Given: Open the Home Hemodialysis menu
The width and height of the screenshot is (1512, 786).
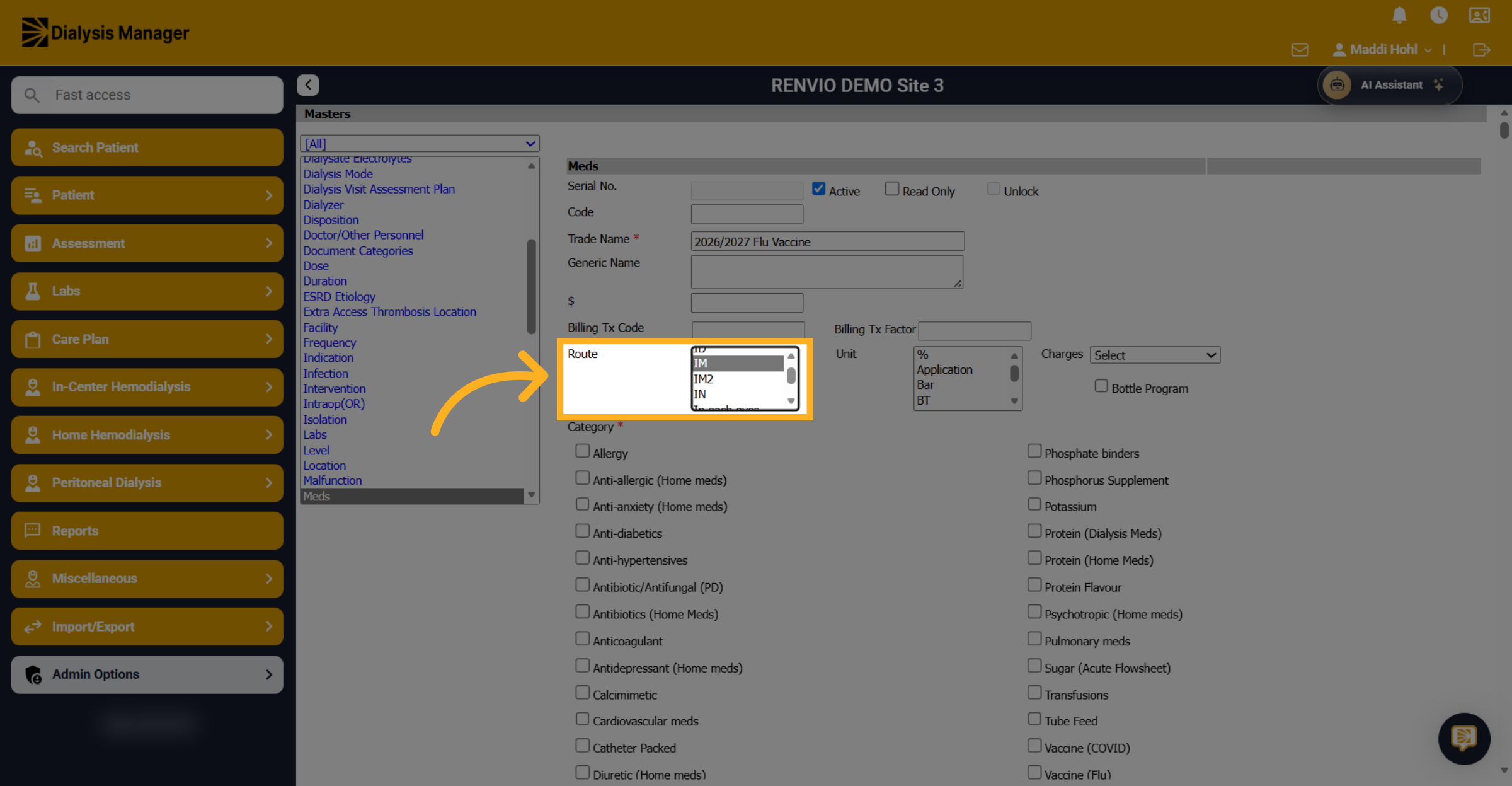Looking at the screenshot, I should pyautogui.click(x=147, y=435).
